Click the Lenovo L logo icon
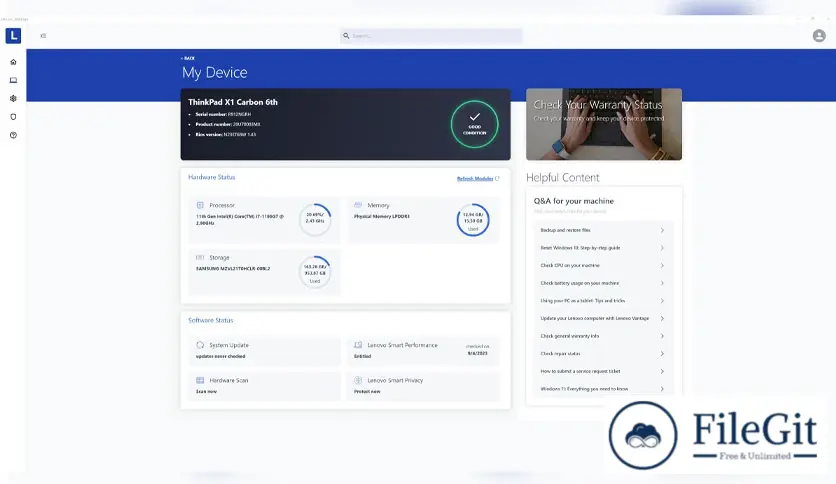Screen dimensions: 836x484 [13, 36]
